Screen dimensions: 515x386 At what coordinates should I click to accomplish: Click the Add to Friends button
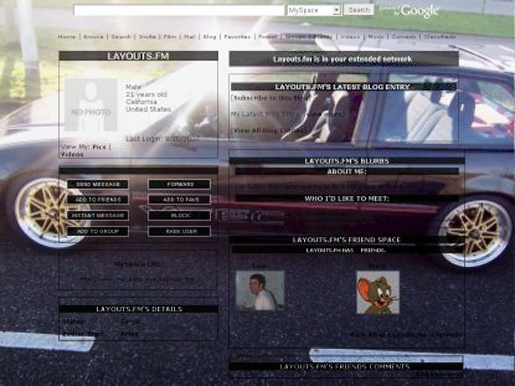pos(98,200)
